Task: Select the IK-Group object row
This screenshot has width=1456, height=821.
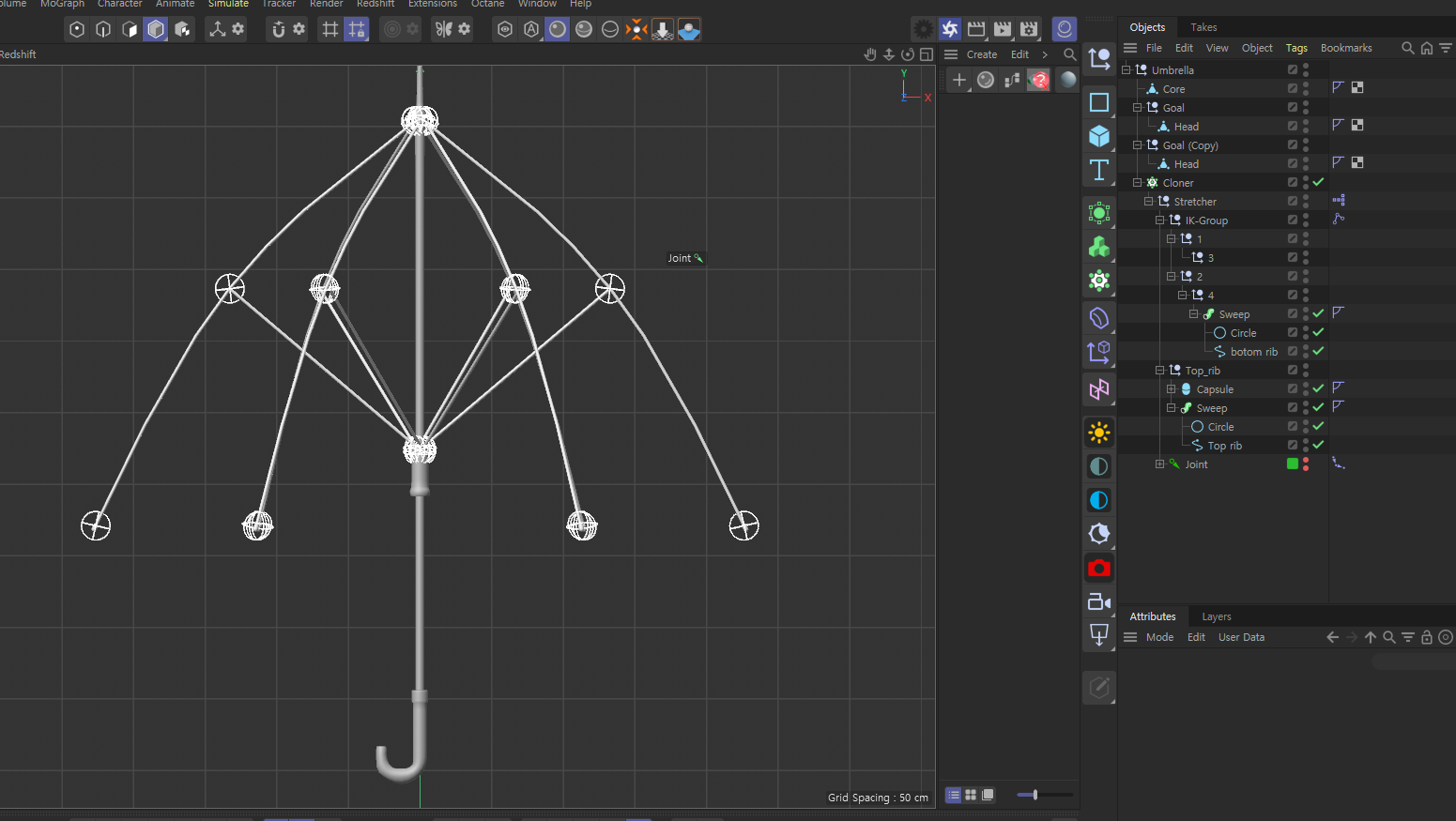Action: 1206,220
